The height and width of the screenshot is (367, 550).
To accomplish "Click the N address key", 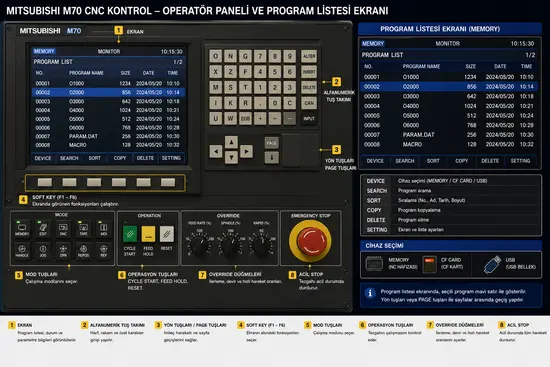I will [230, 56].
